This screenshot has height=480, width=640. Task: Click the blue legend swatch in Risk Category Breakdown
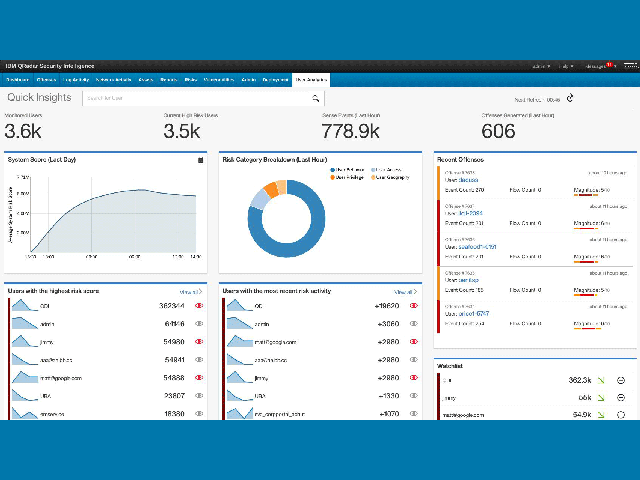click(x=332, y=170)
